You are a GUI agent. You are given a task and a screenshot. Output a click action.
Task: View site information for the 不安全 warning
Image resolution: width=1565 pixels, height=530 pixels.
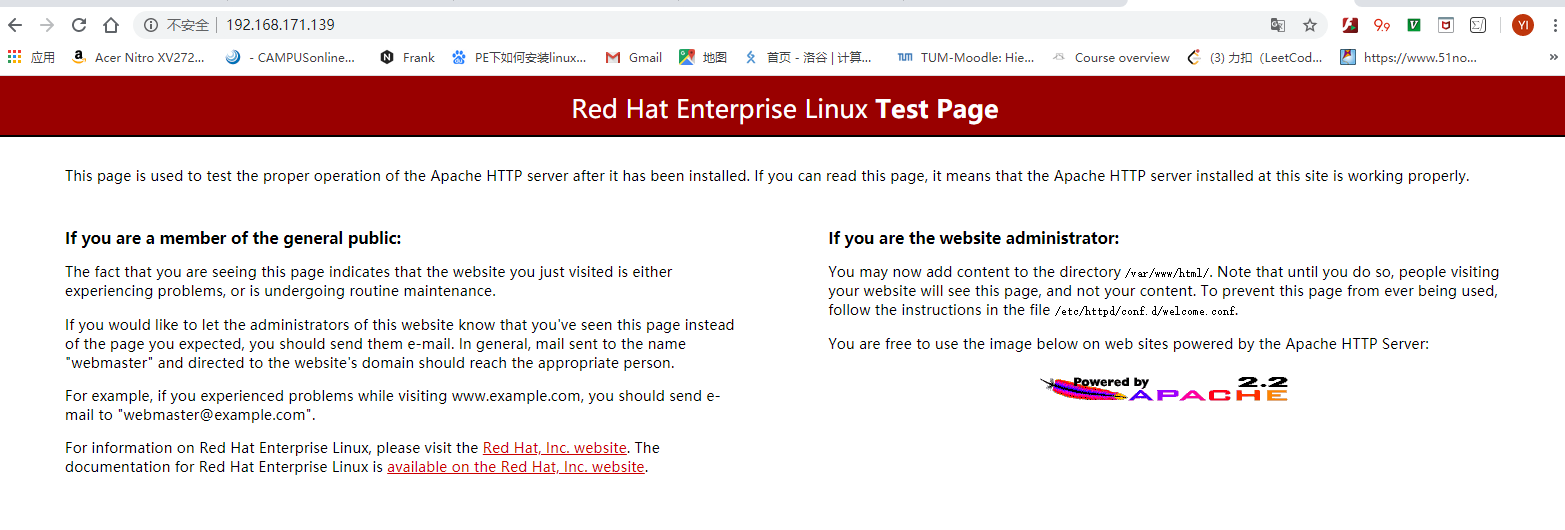pyautogui.click(x=178, y=25)
